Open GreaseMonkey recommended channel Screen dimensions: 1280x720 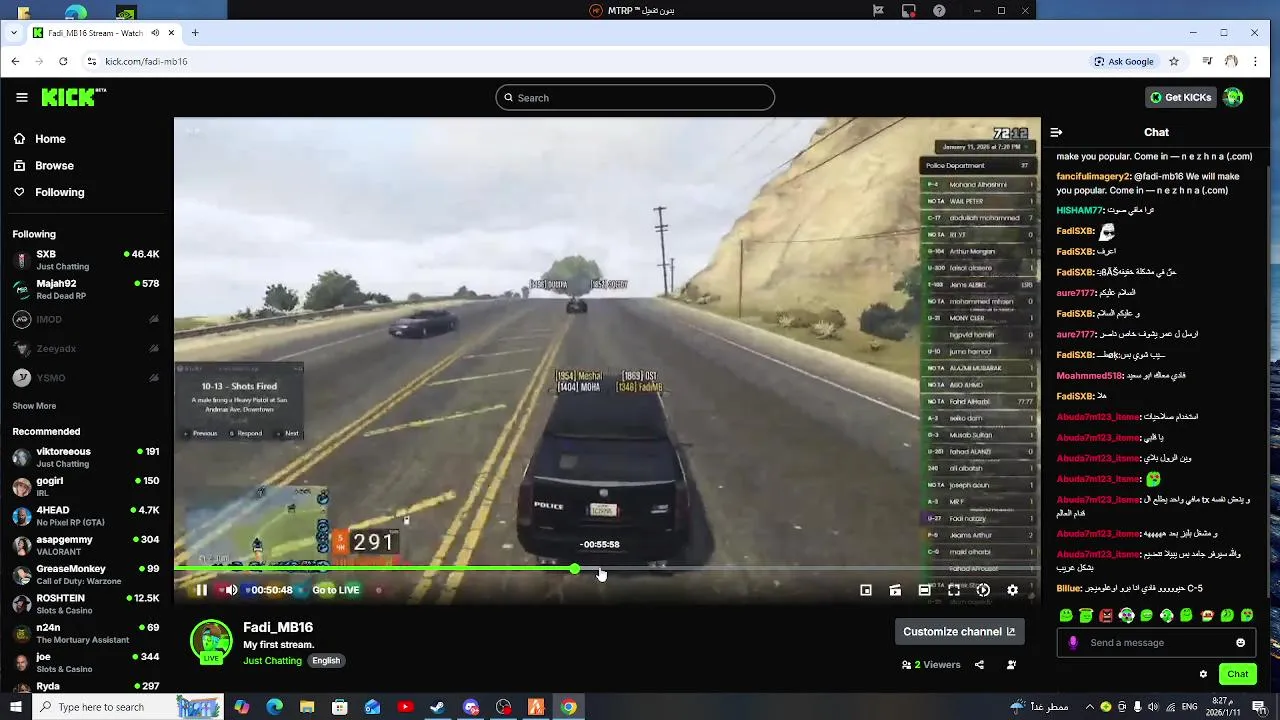86,575
